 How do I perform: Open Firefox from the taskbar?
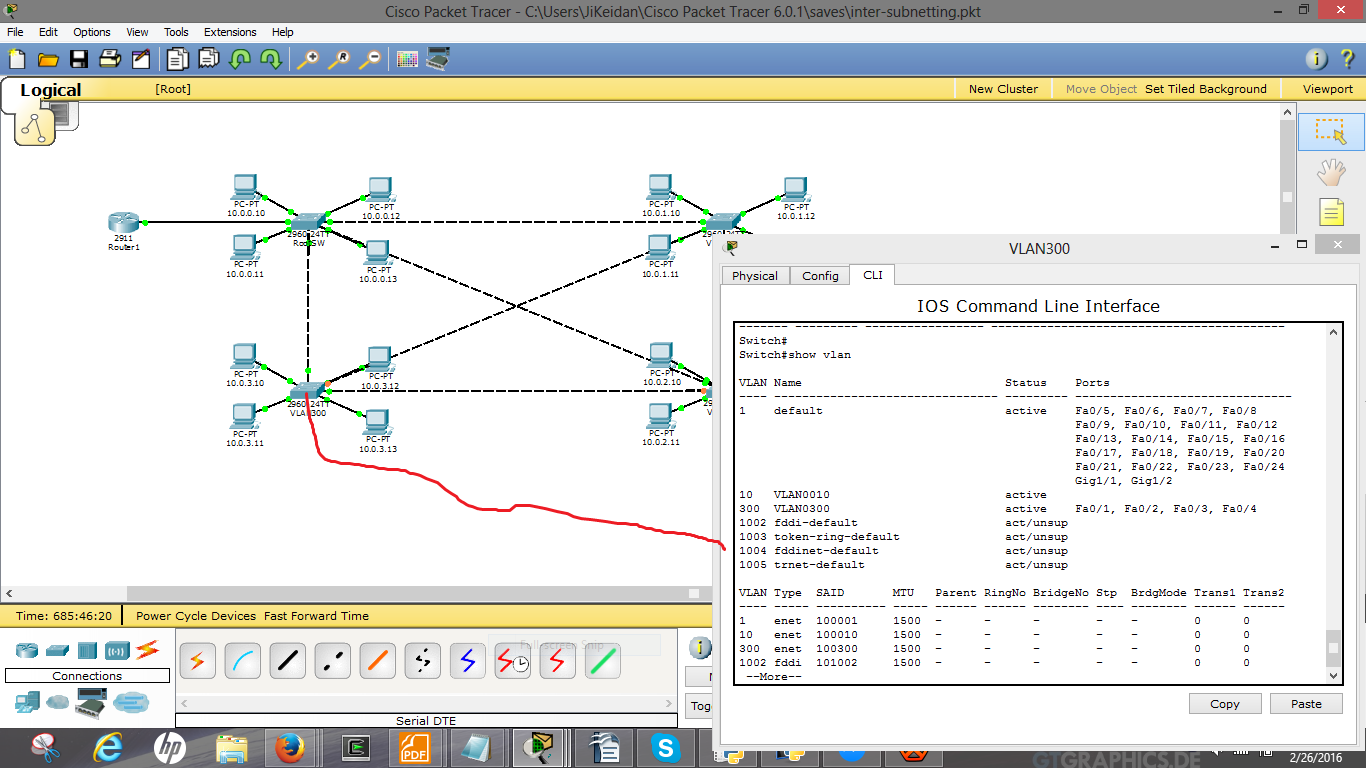[x=290, y=747]
